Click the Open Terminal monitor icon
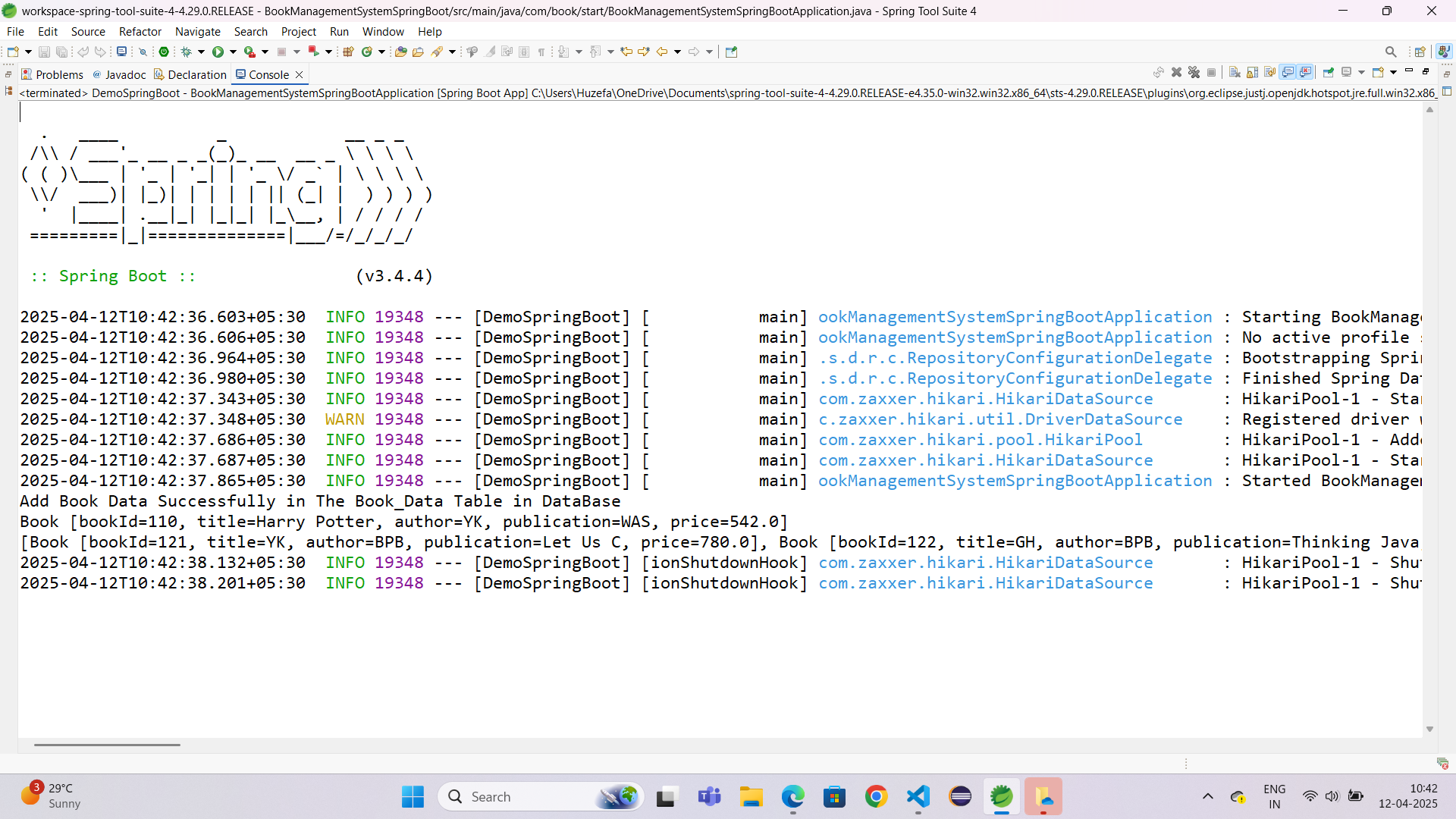Viewport: 1456px width, 819px height. click(121, 52)
